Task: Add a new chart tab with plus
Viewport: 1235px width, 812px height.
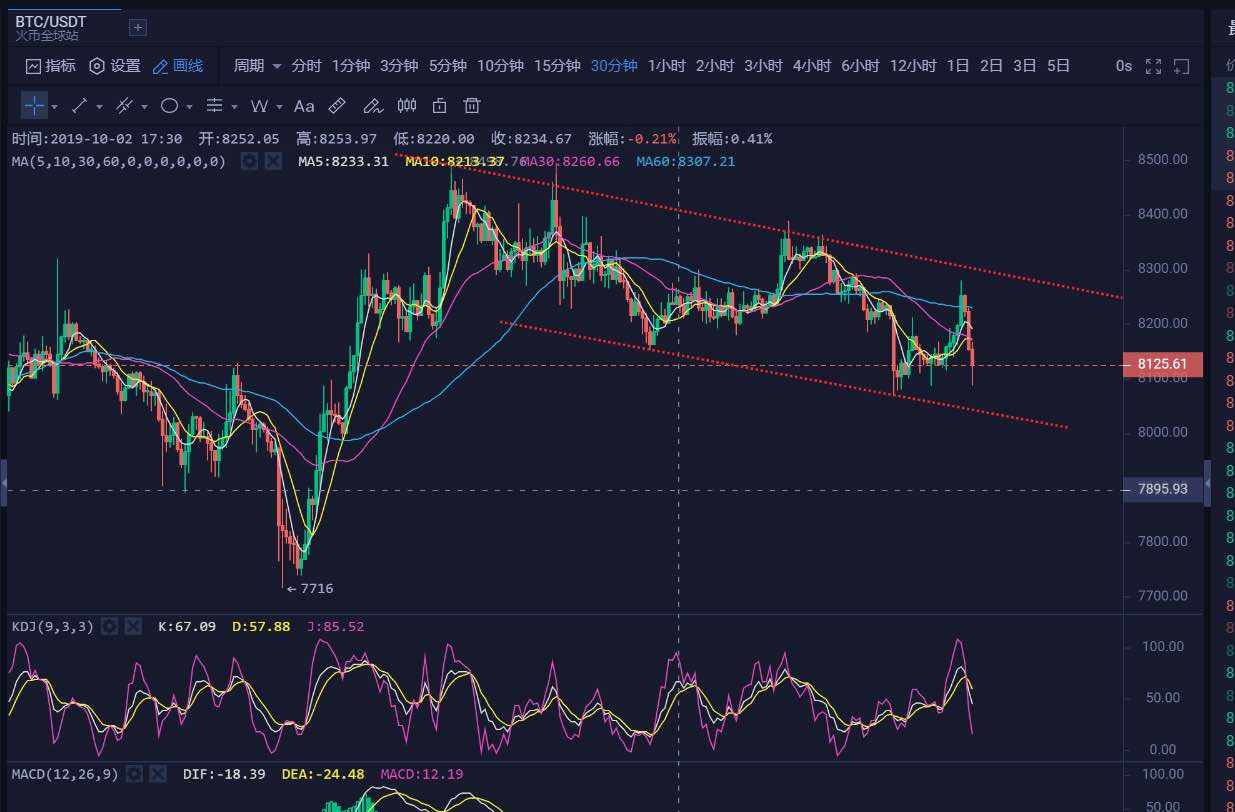Action: click(138, 27)
